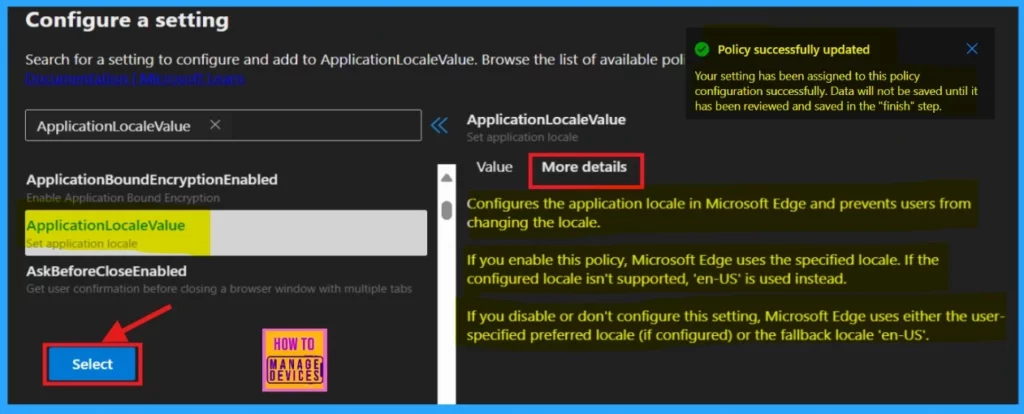Select the ApplicationLocaleValue setting row
1024x414 pixels.
click(x=226, y=233)
